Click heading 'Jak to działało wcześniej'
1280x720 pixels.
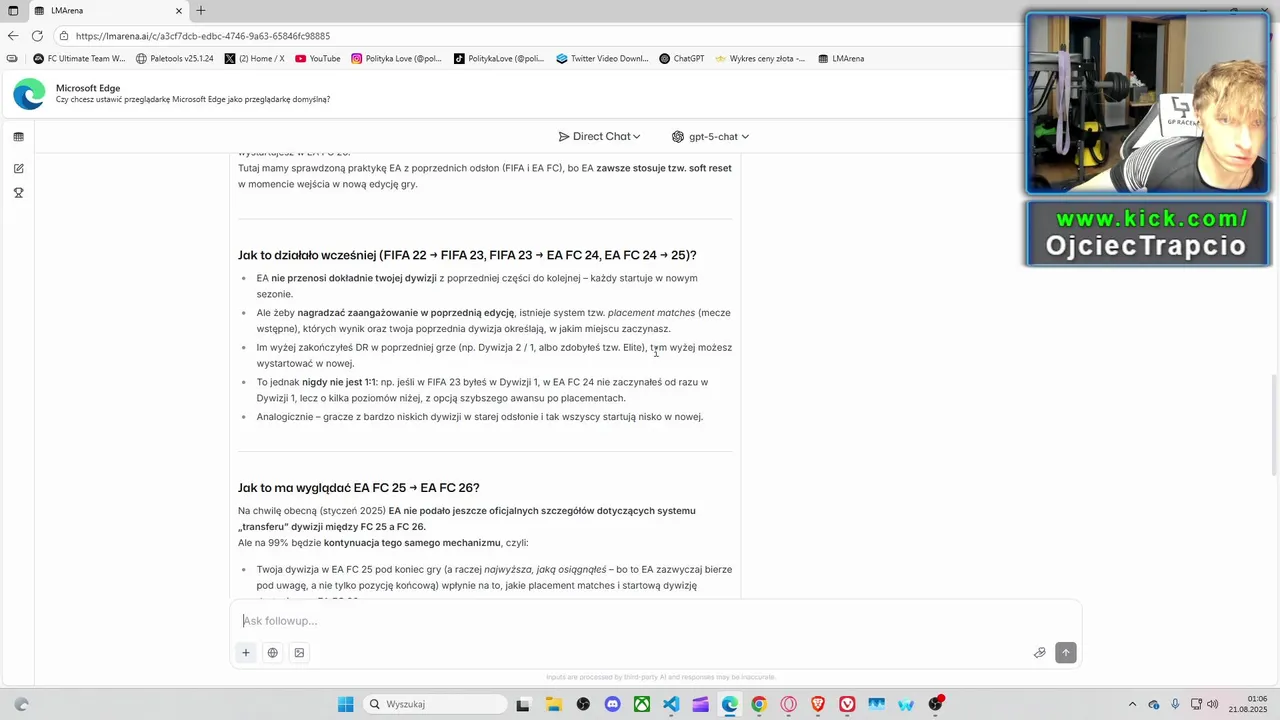point(467,255)
